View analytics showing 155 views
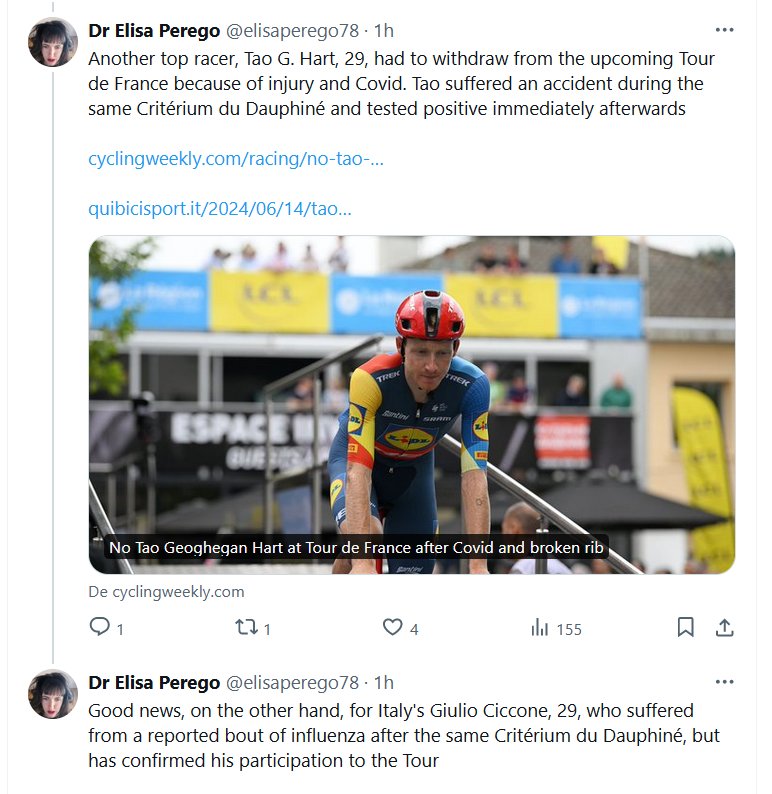The height and width of the screenshot is (794, 772). point(540,628)
